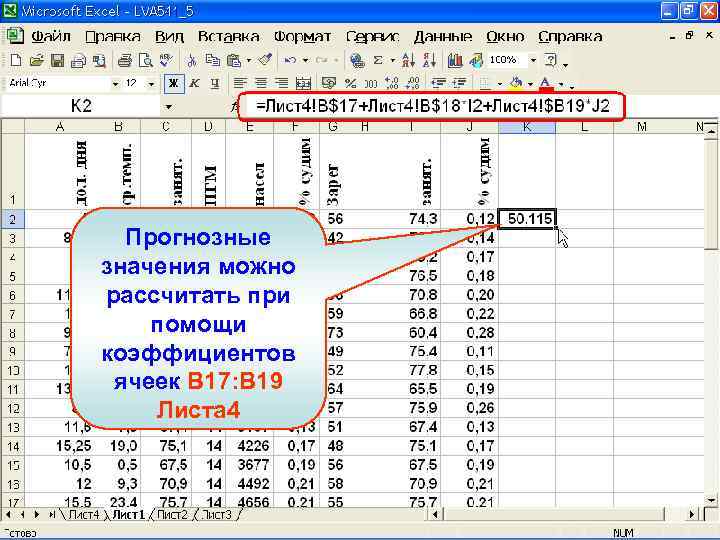Open Help question mark icon

[550, 60]
